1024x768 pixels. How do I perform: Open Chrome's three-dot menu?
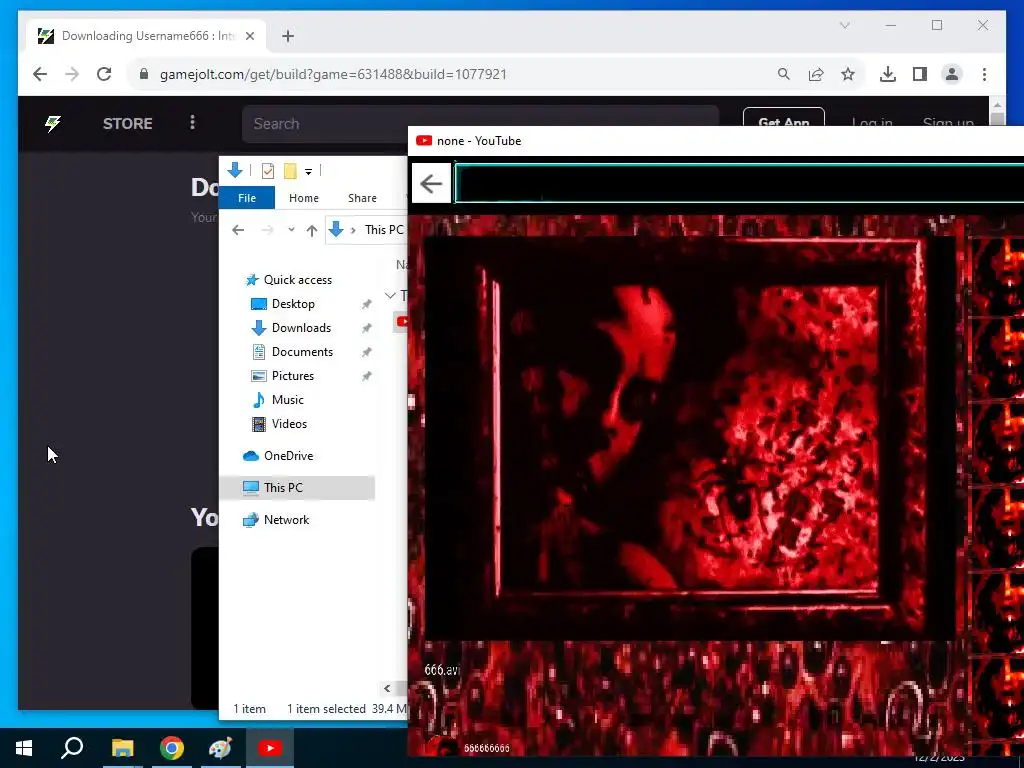tap(984, 74)
